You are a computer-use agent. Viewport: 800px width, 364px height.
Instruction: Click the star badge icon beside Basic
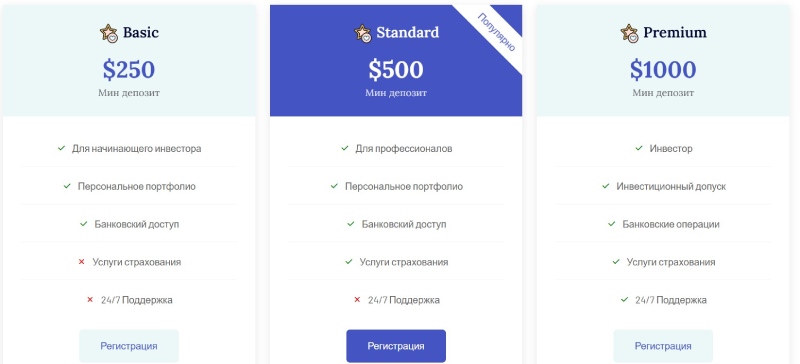pyautogui.click(x=109, y=33)
